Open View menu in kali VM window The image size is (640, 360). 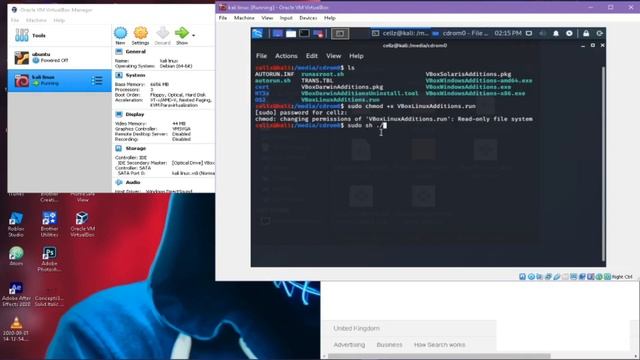[267, 18]
